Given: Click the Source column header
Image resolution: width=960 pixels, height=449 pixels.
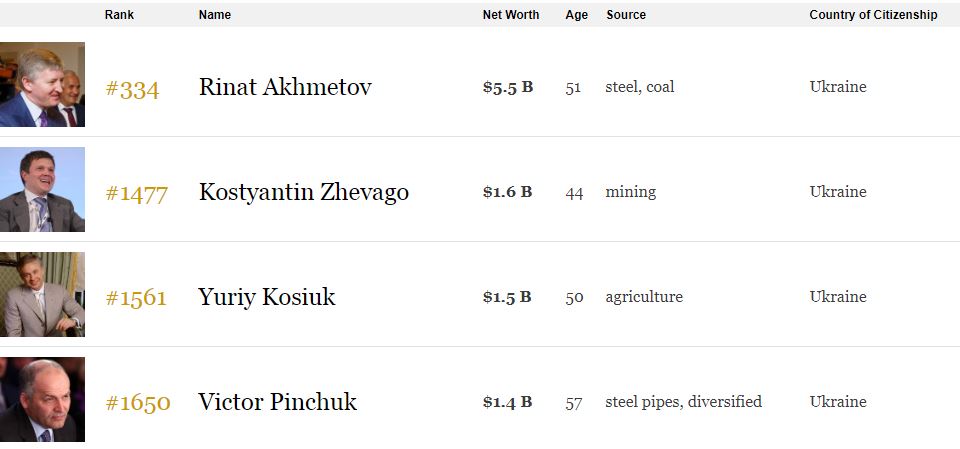Looking at the screenshot, I should pos(626,15).
